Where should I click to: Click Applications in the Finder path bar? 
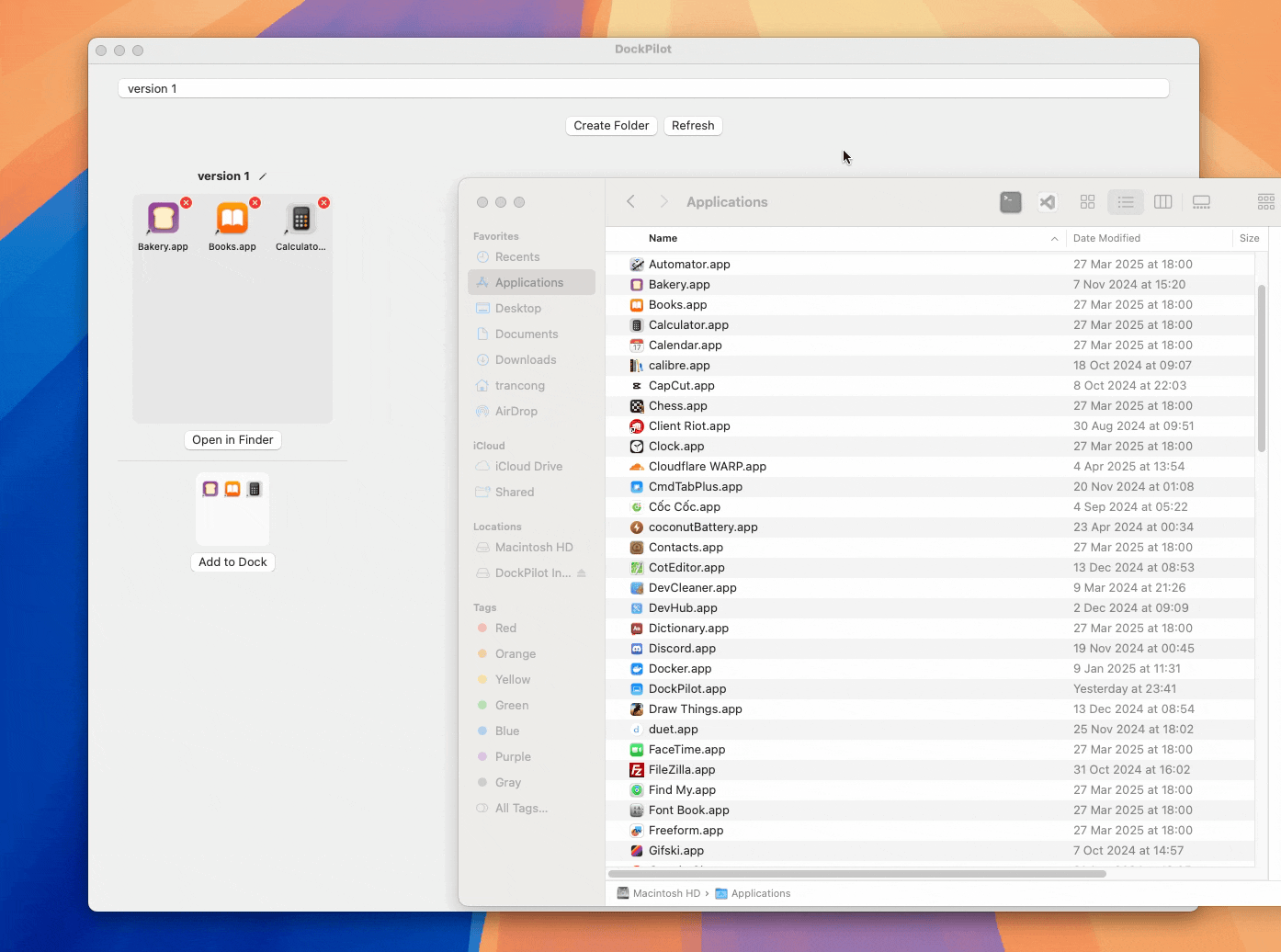tap(753, 893)
